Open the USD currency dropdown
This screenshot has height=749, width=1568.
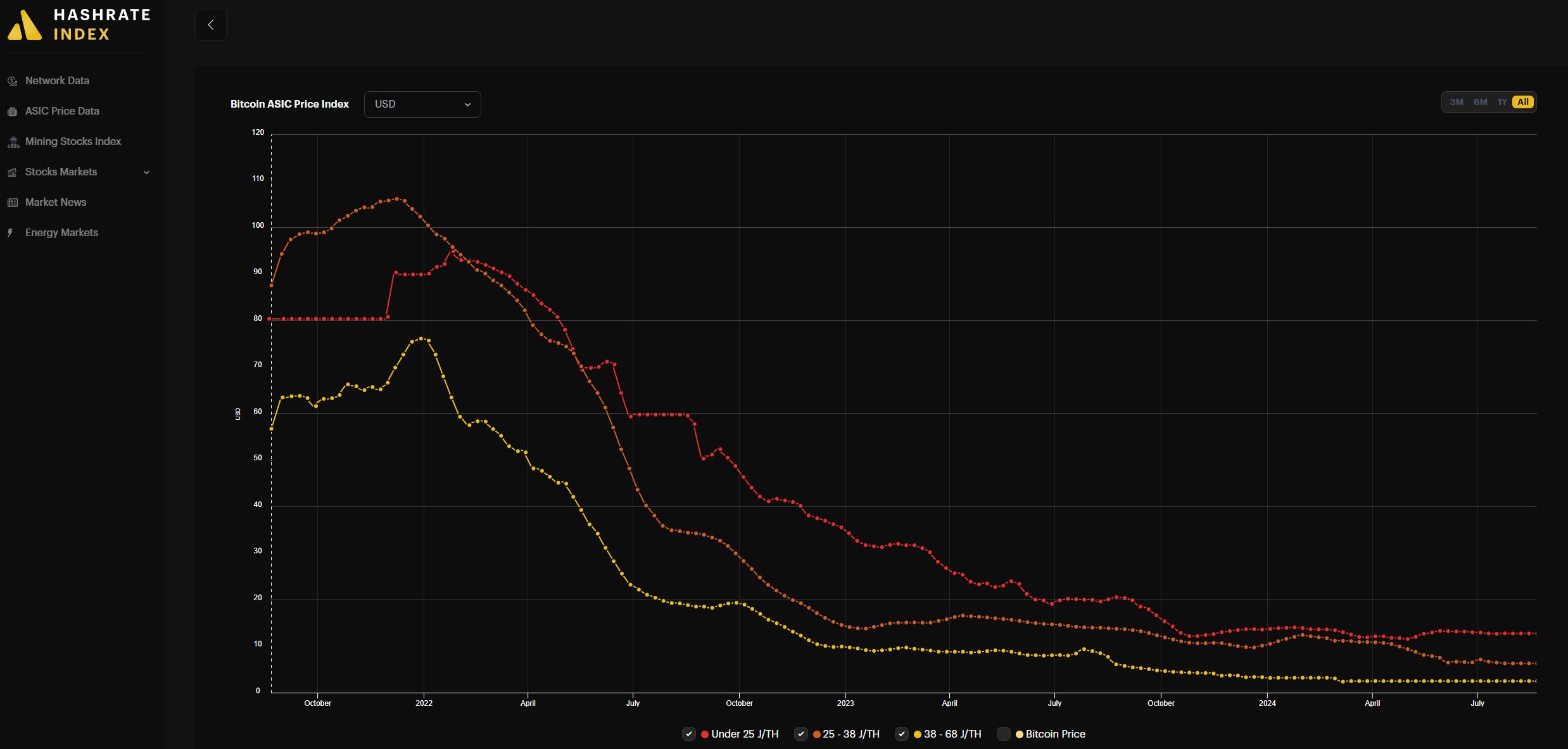422,104
